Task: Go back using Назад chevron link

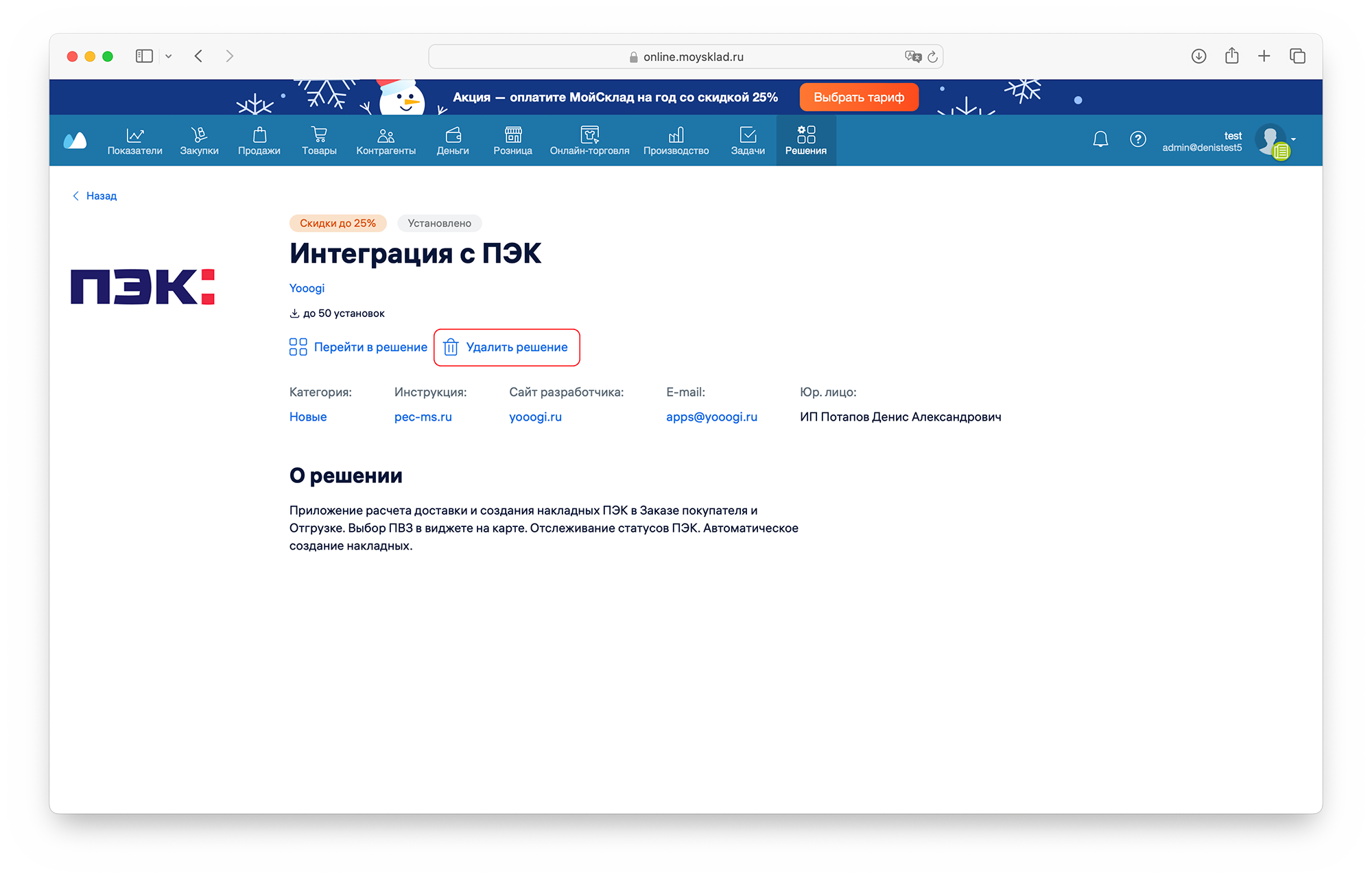Action: pos(95,196)
